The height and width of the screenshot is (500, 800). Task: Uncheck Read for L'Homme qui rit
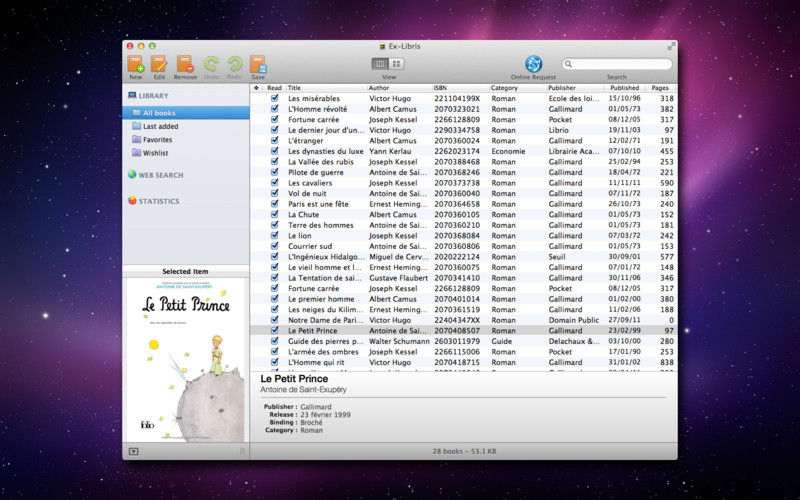click(274, 362)
